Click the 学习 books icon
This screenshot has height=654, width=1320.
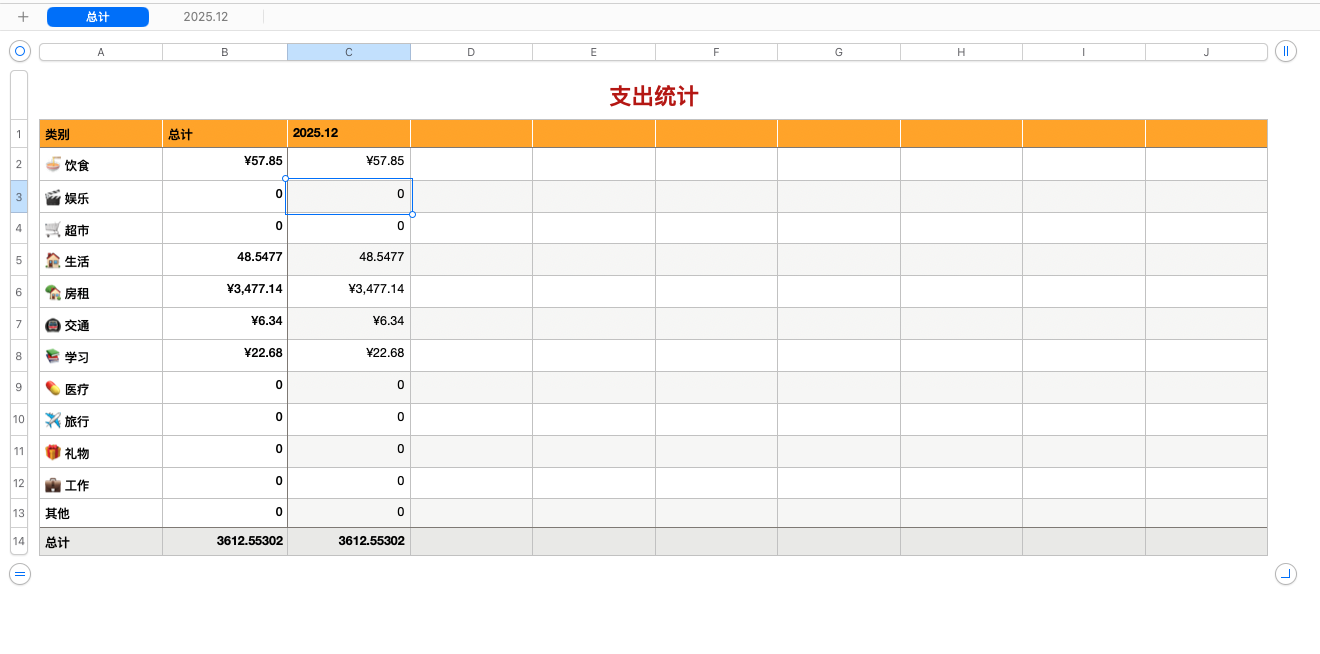point(51,356)
